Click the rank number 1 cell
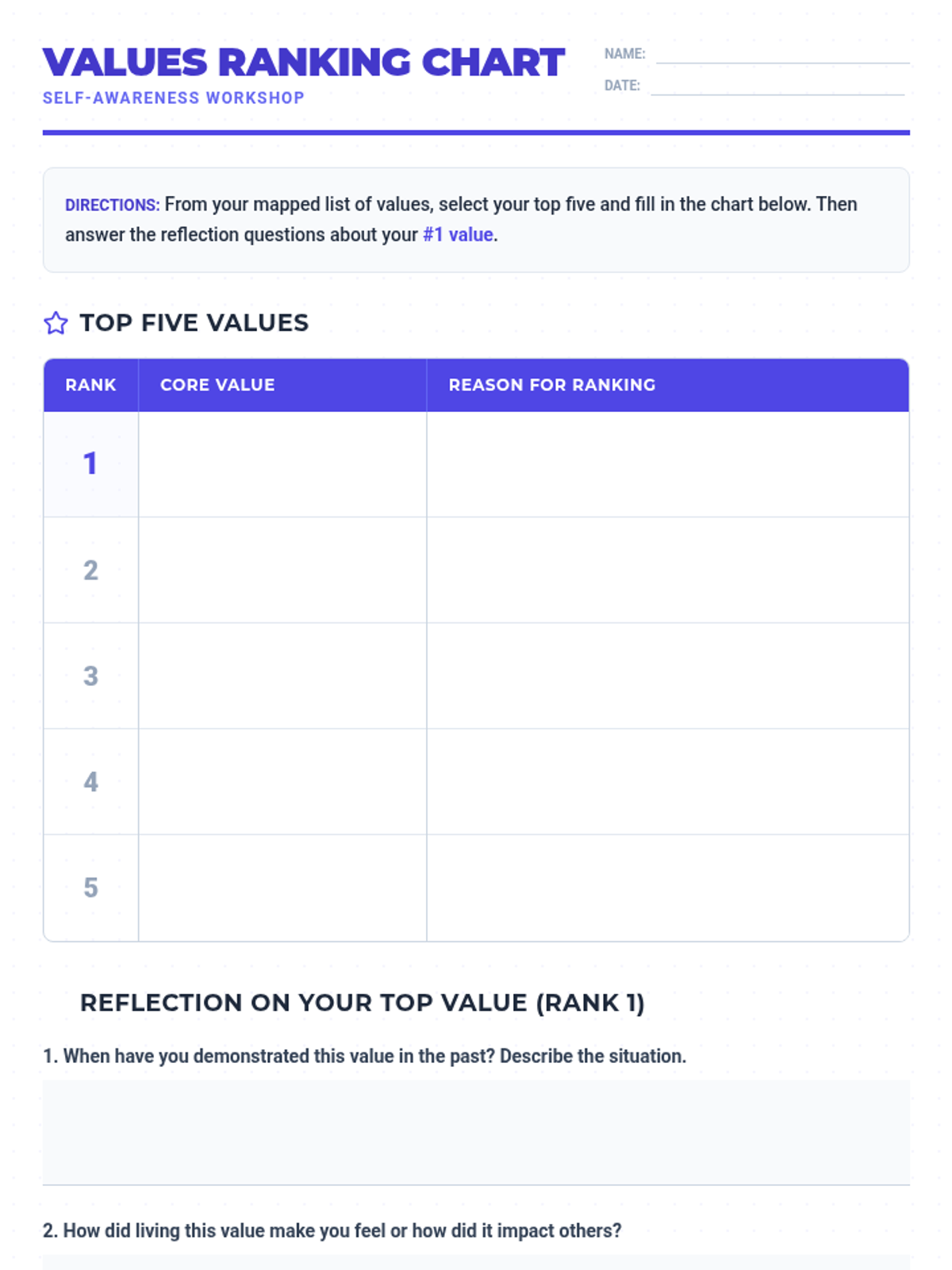952x1270 pixels. pos(90,464)
